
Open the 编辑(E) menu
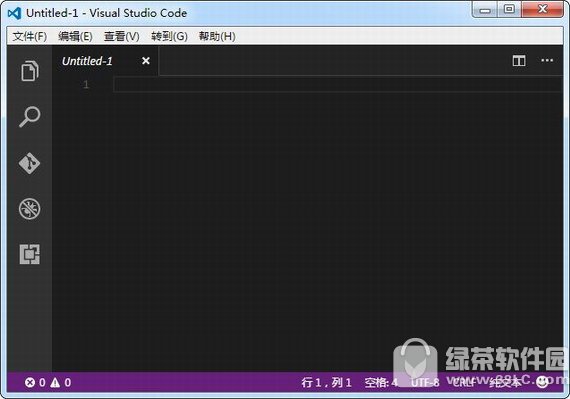[75, 36]
